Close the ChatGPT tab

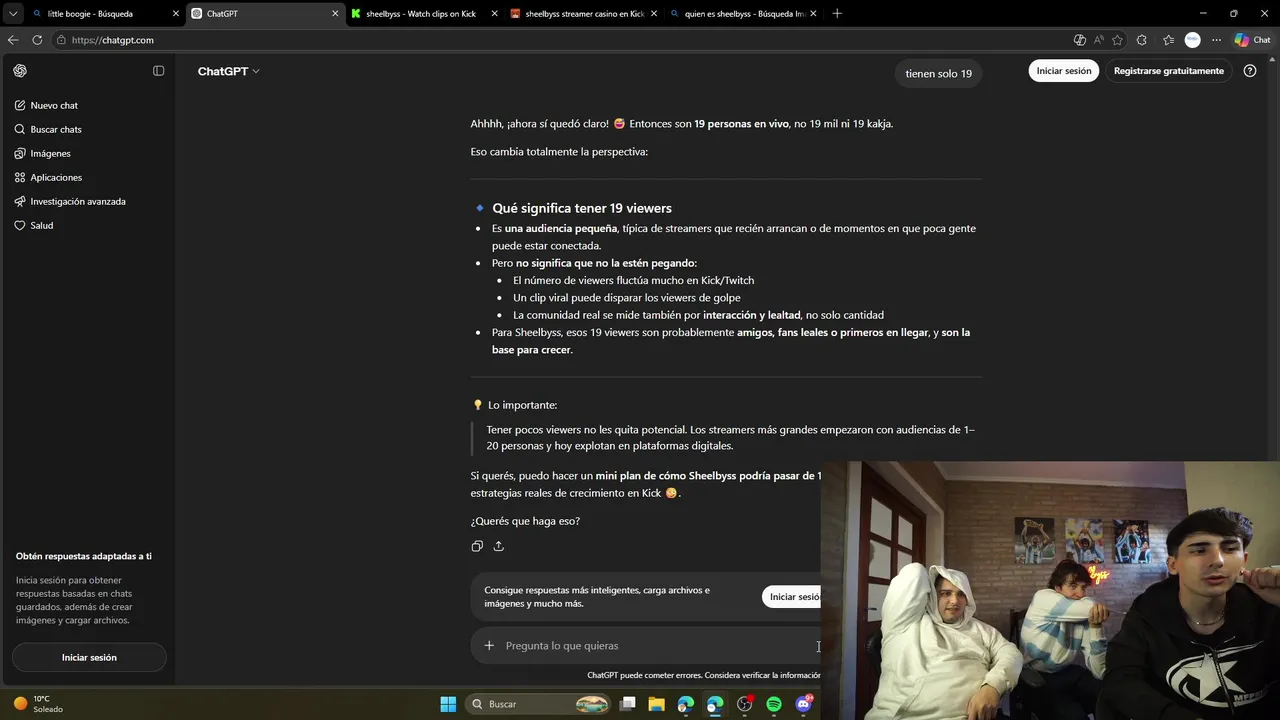335,14
